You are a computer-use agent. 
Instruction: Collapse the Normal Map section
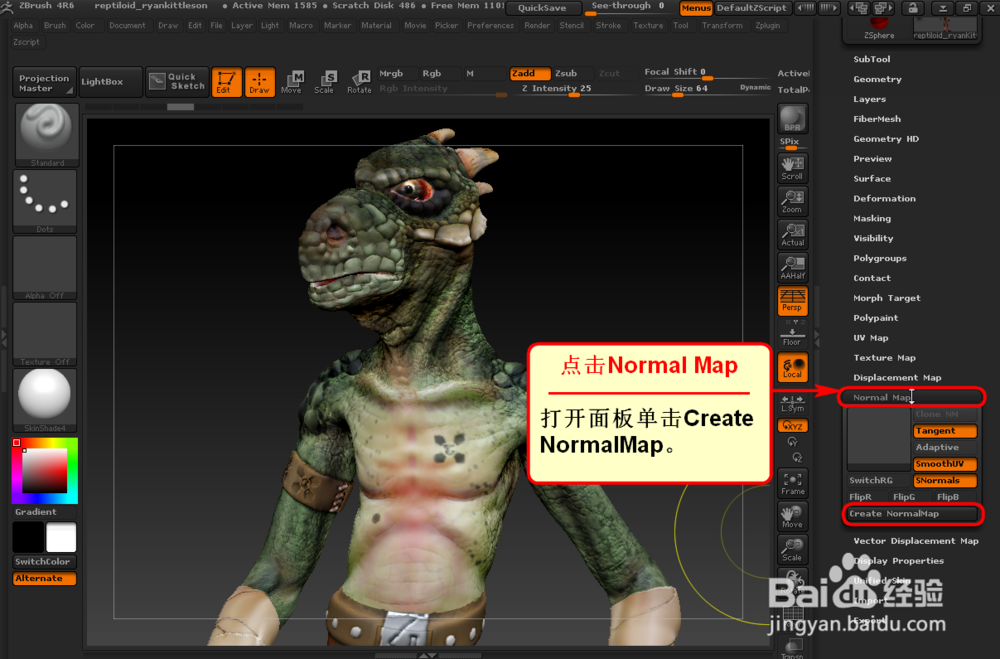pyautogui.click(x=911, y=397)
